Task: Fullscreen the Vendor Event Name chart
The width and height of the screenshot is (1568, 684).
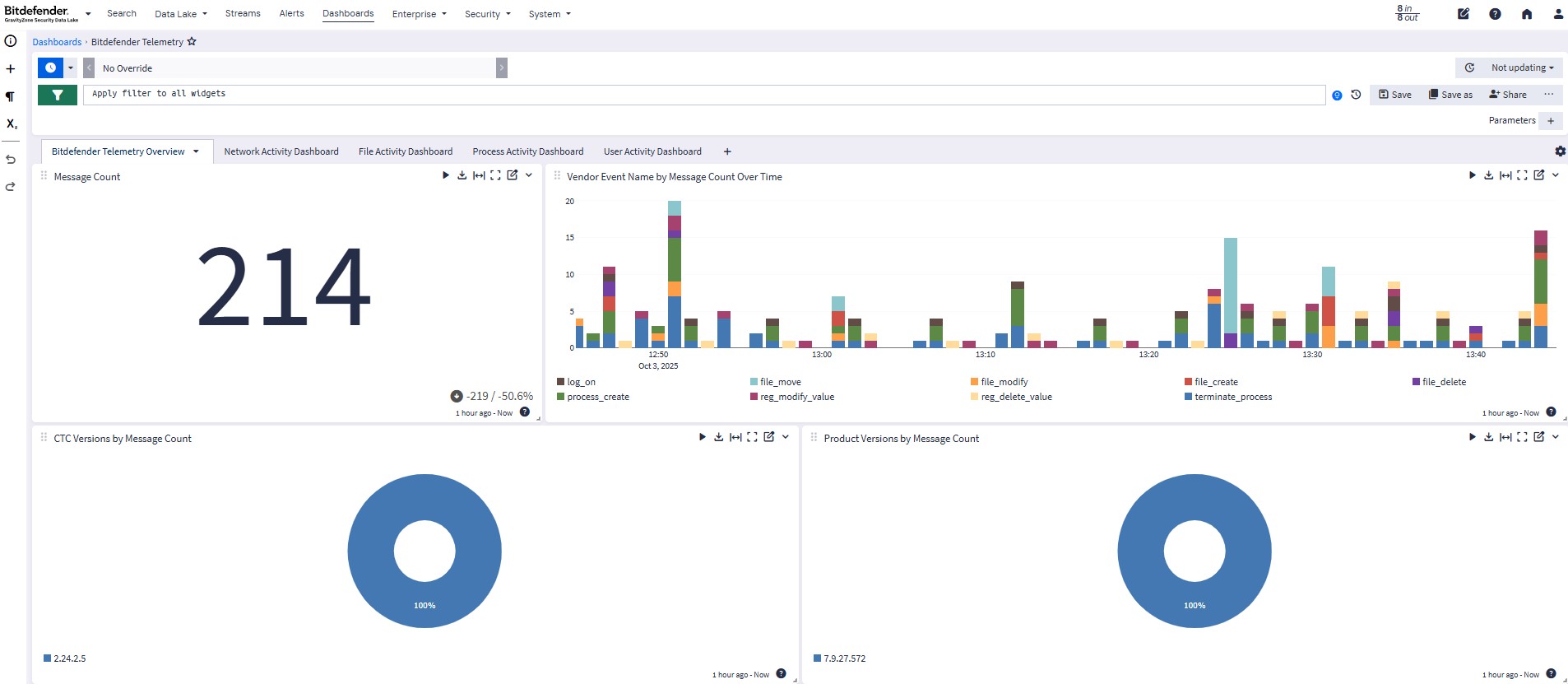Action: click(x=1522, y=175)
